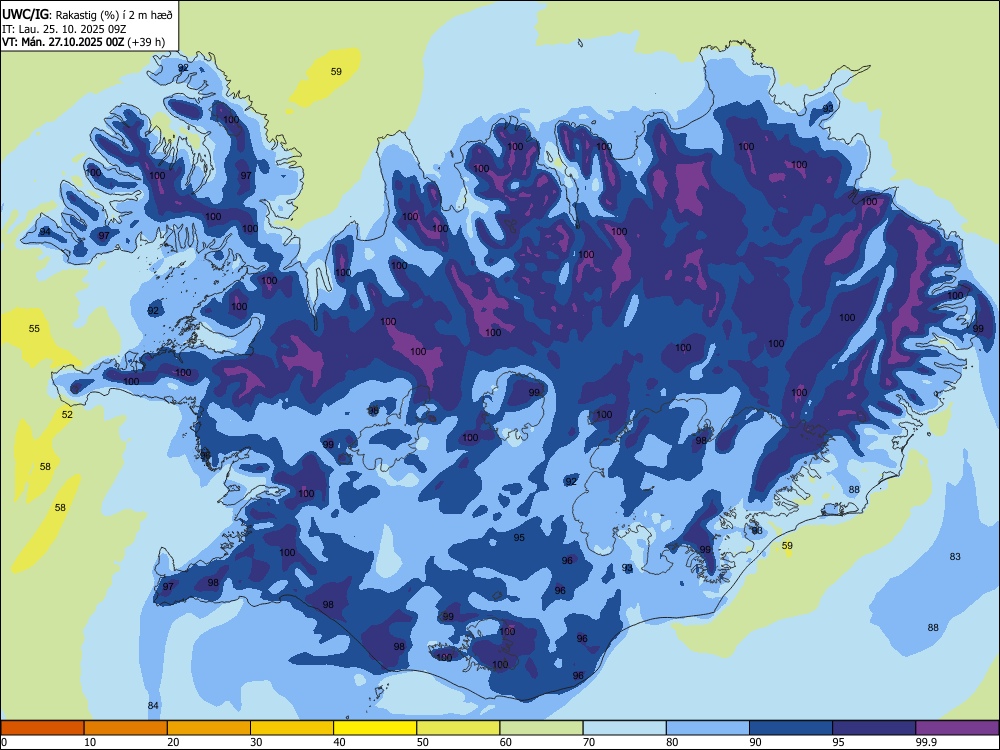
Task: Click the 'UWC/IG' label in the header
Action: pyautogui.click(x=26, y=15)
